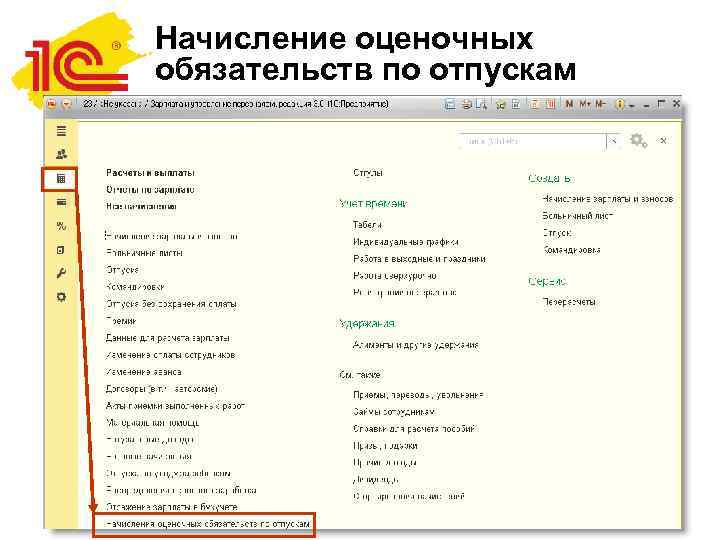Open the payments section card icon
Viewport: 720px width, 540px height.
click(x=61, y=202)
